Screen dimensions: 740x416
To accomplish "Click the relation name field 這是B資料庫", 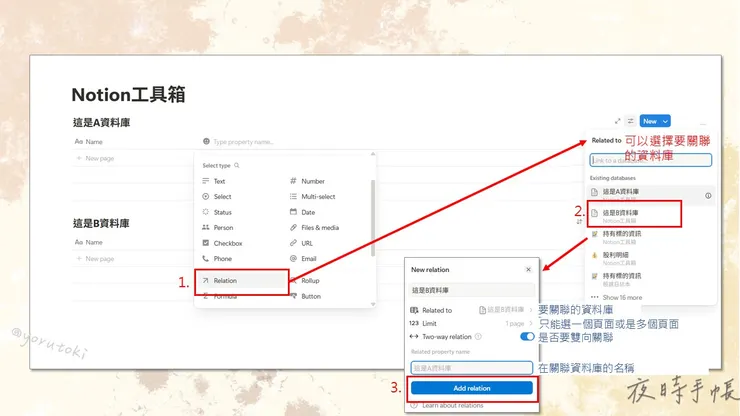I will tap(472, 290).
